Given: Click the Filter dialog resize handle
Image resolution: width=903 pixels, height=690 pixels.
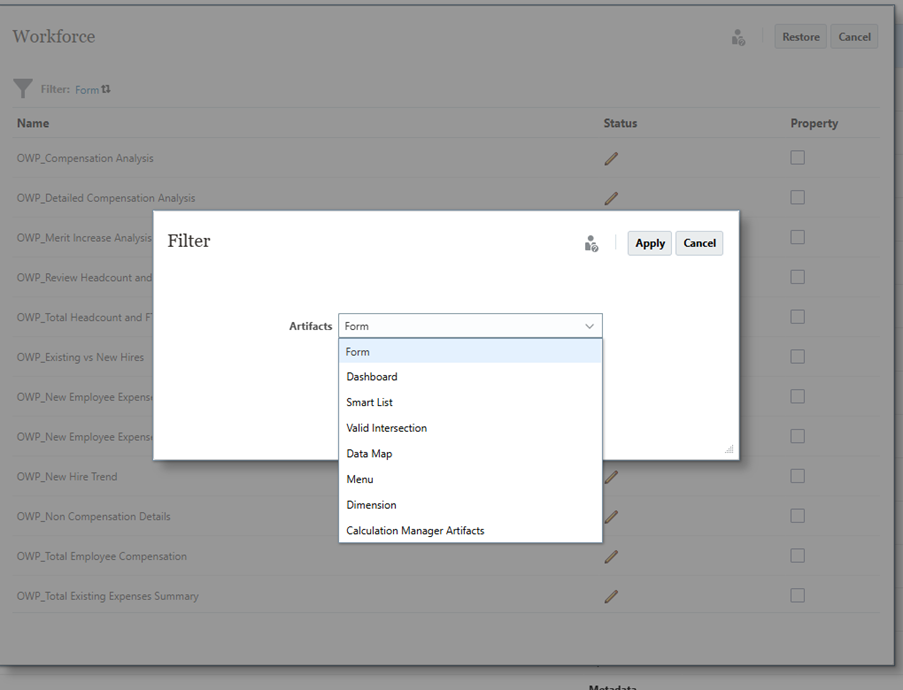Looking at the screenshot, I should 729,450.
